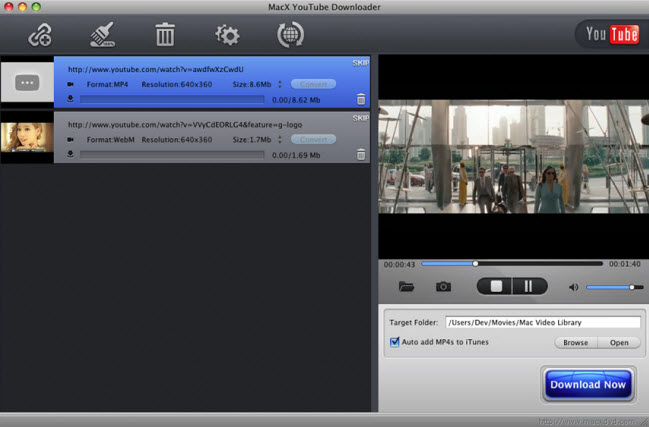This screenshot has height=427, width=649.
Task: Click the Browse button
Action: pyautogui.click(x=576, y=343)
